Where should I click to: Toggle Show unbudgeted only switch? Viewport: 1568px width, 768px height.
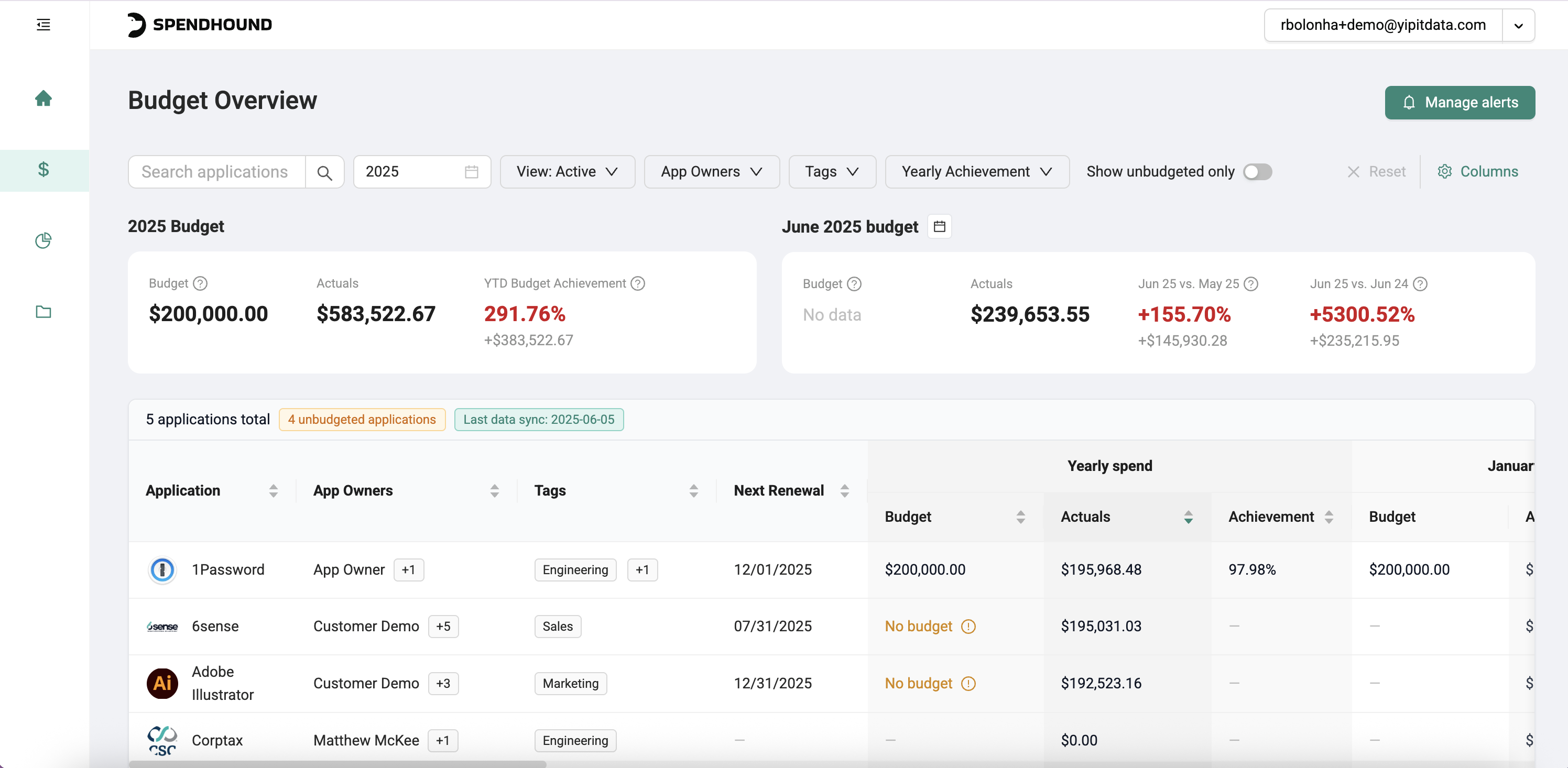(x=1258, y=172)
